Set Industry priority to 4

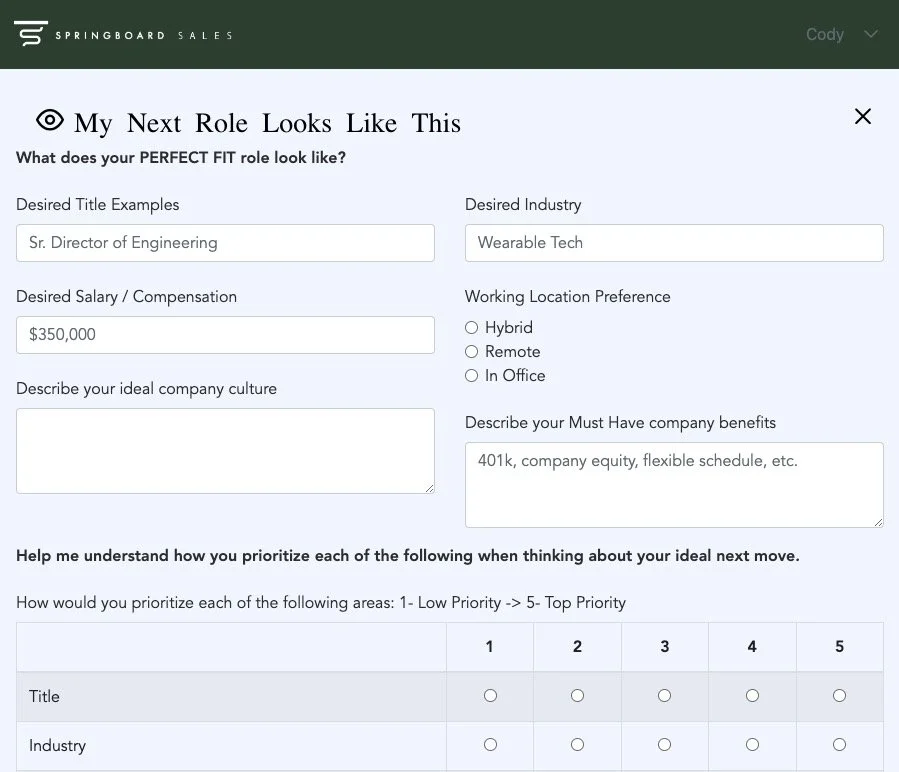(752, 745)
